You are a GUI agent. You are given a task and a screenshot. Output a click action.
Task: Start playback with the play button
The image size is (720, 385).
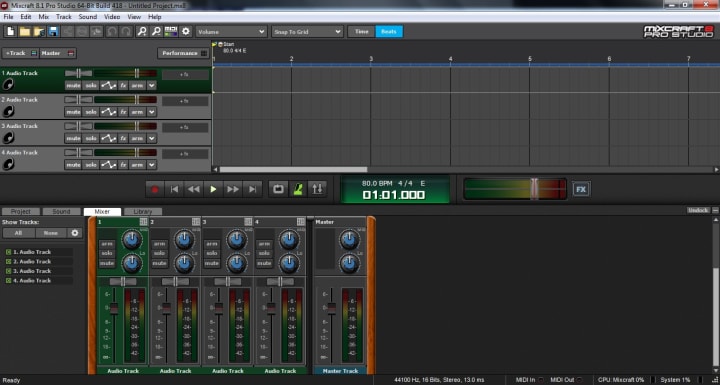213,189
